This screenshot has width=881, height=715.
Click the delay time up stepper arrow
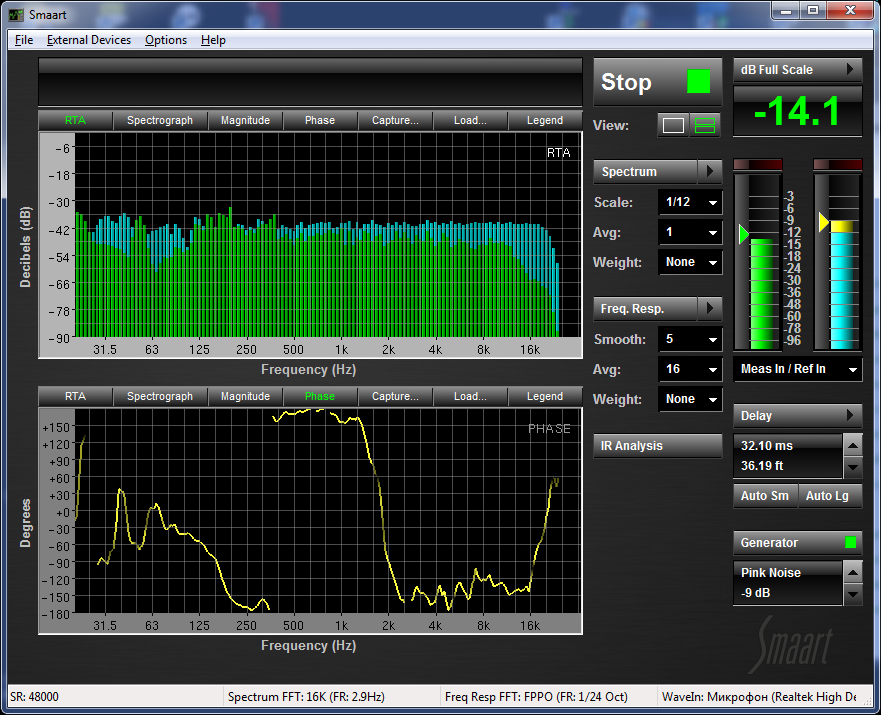click(852, 445)
